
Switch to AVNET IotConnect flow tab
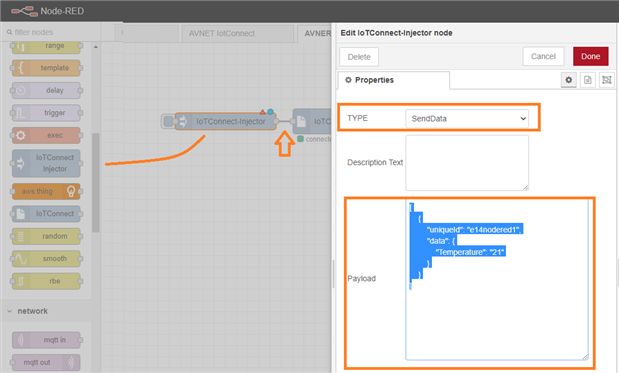tap(238, 34)
